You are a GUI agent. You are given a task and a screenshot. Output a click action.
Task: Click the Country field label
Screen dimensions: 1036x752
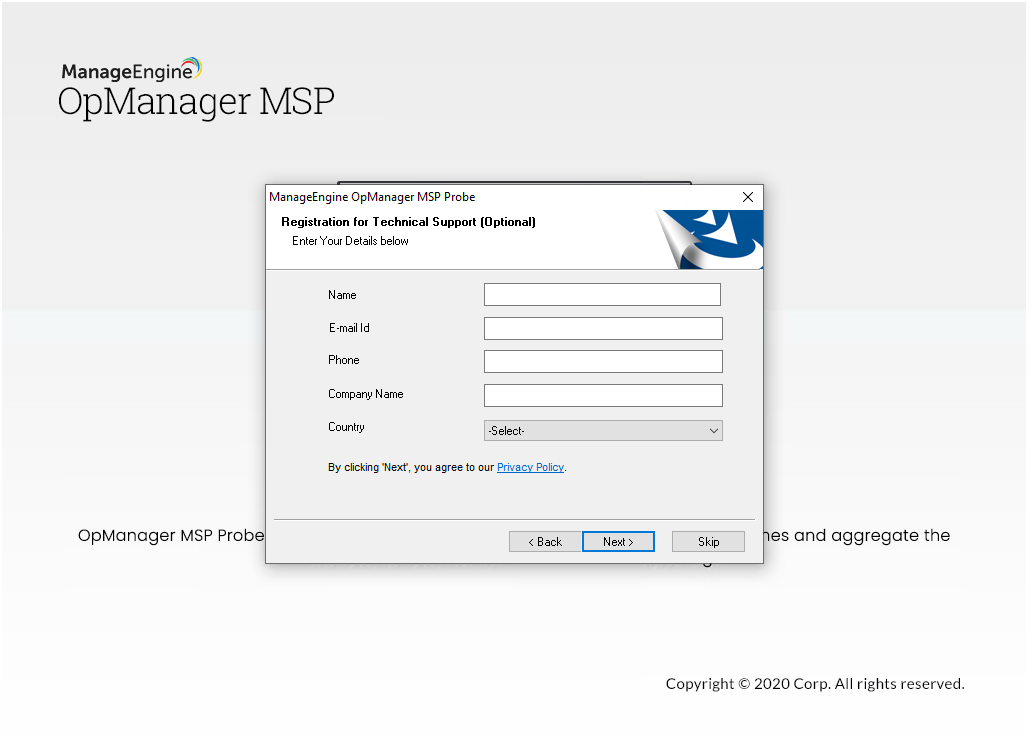pos(346,427)
